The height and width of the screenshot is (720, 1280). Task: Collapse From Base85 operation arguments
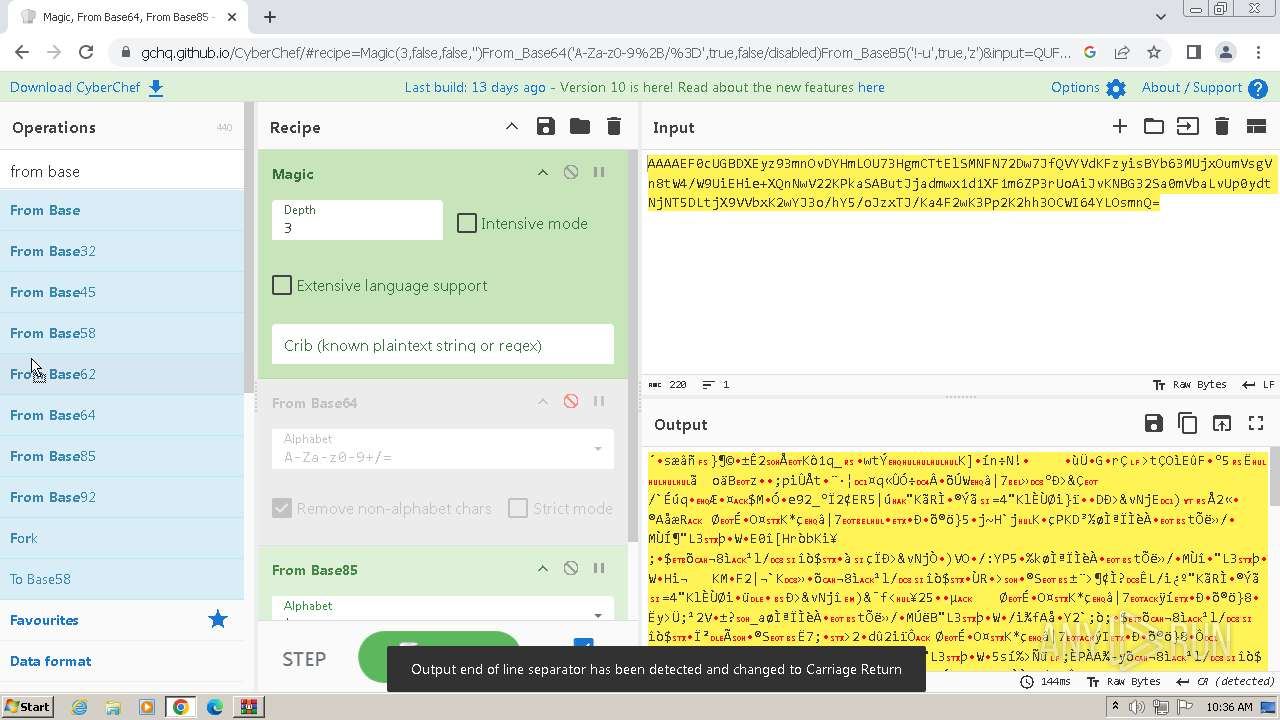(543, 568)
